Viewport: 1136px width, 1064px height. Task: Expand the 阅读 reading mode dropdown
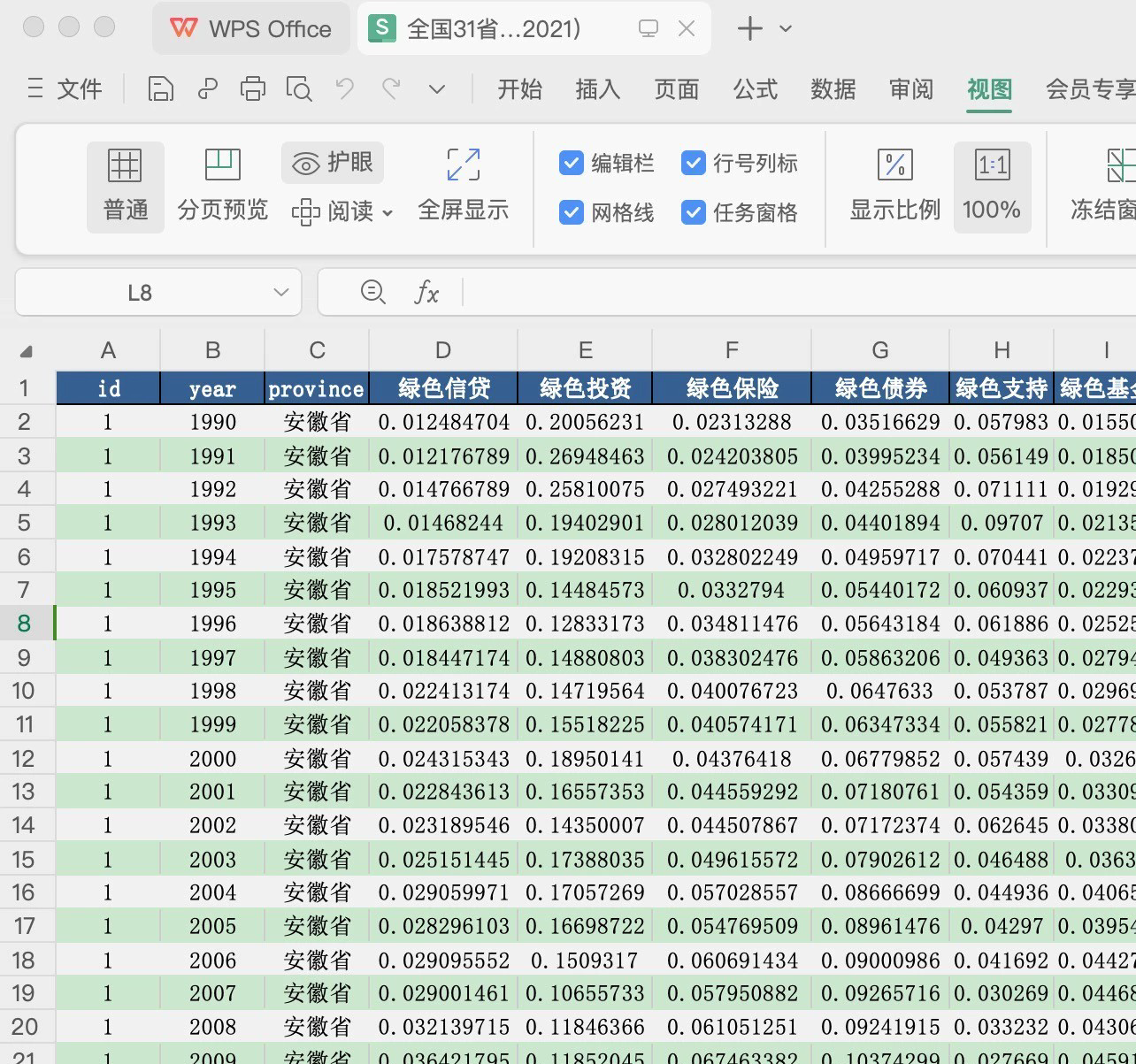(x=388, y=213)
